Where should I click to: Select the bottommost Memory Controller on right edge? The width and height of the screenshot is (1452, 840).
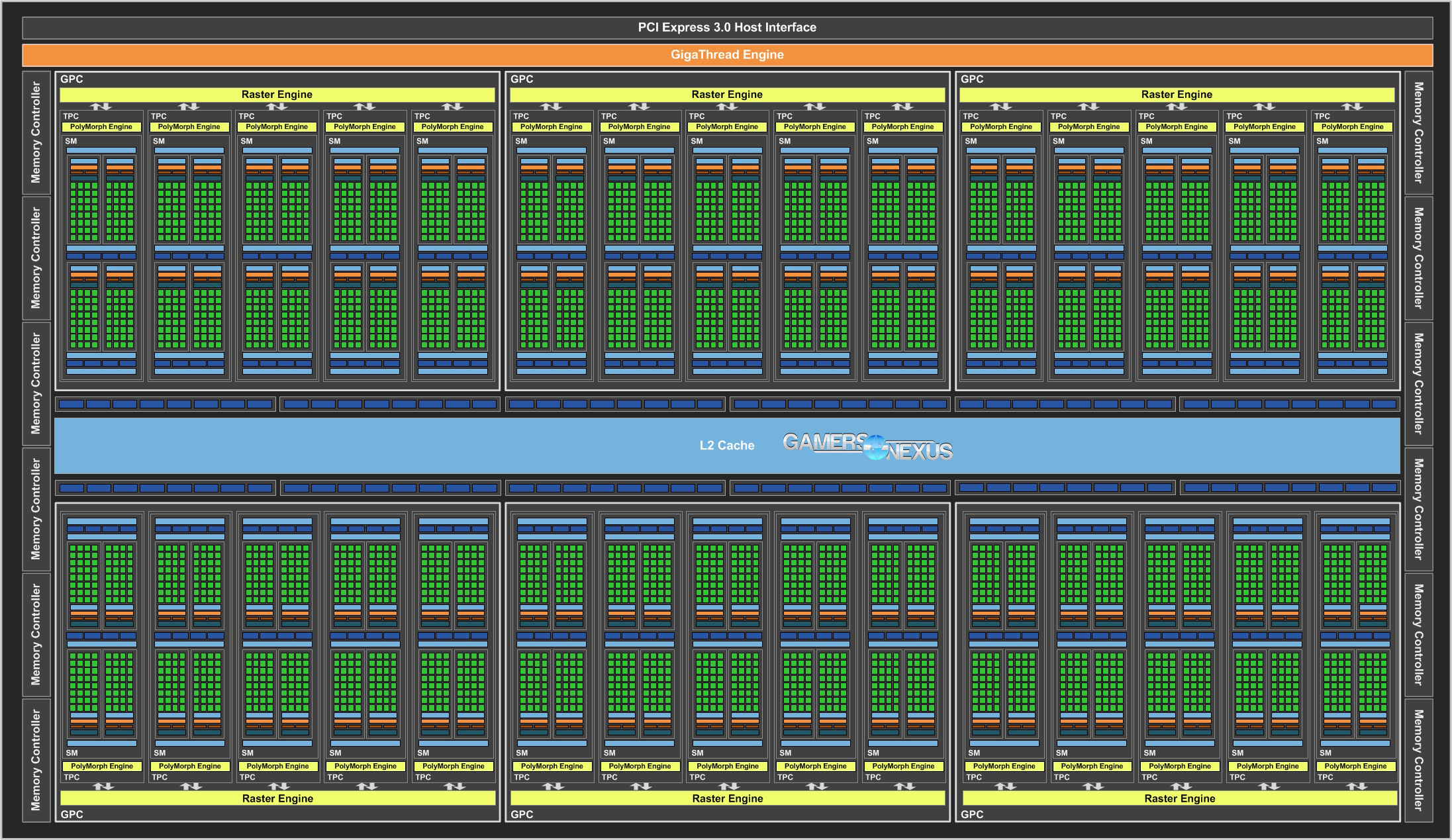[x=1418, y=760]
